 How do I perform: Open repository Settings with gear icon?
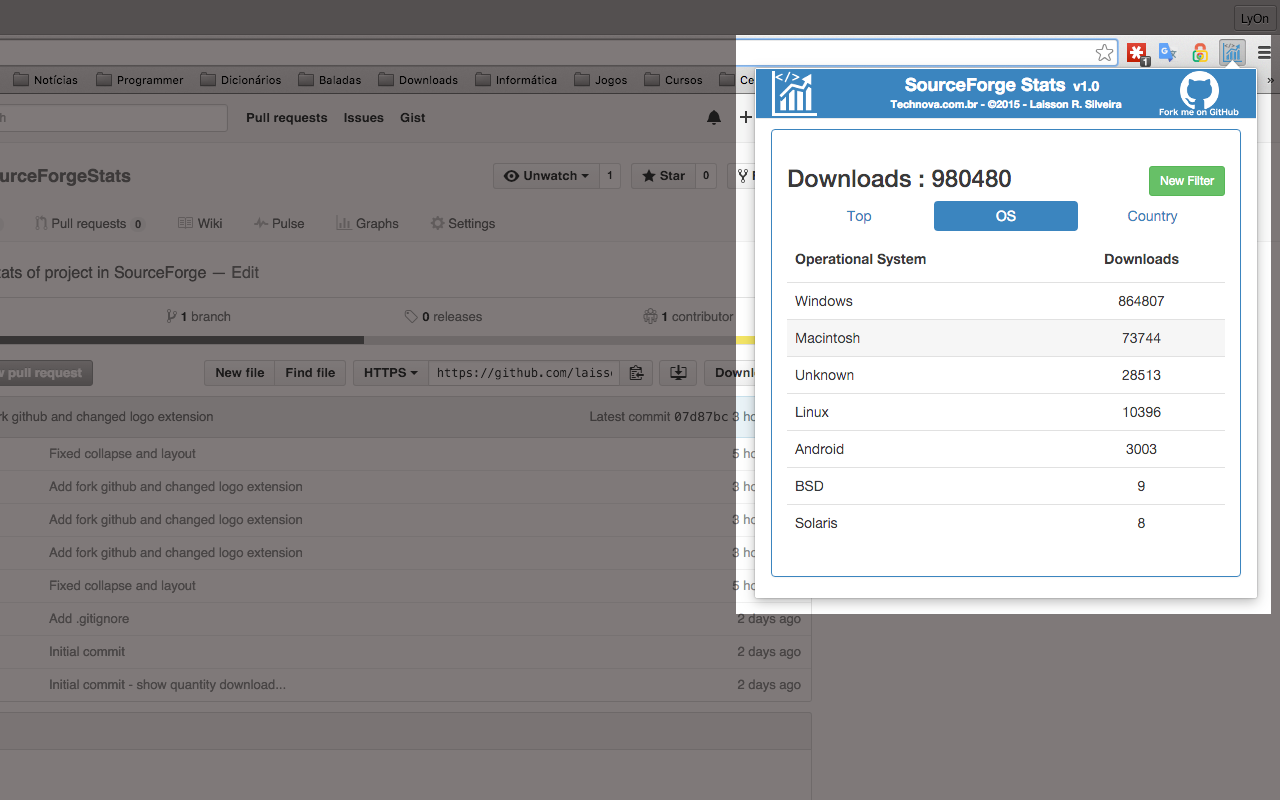pyautogui.click(x=462, y=223)
